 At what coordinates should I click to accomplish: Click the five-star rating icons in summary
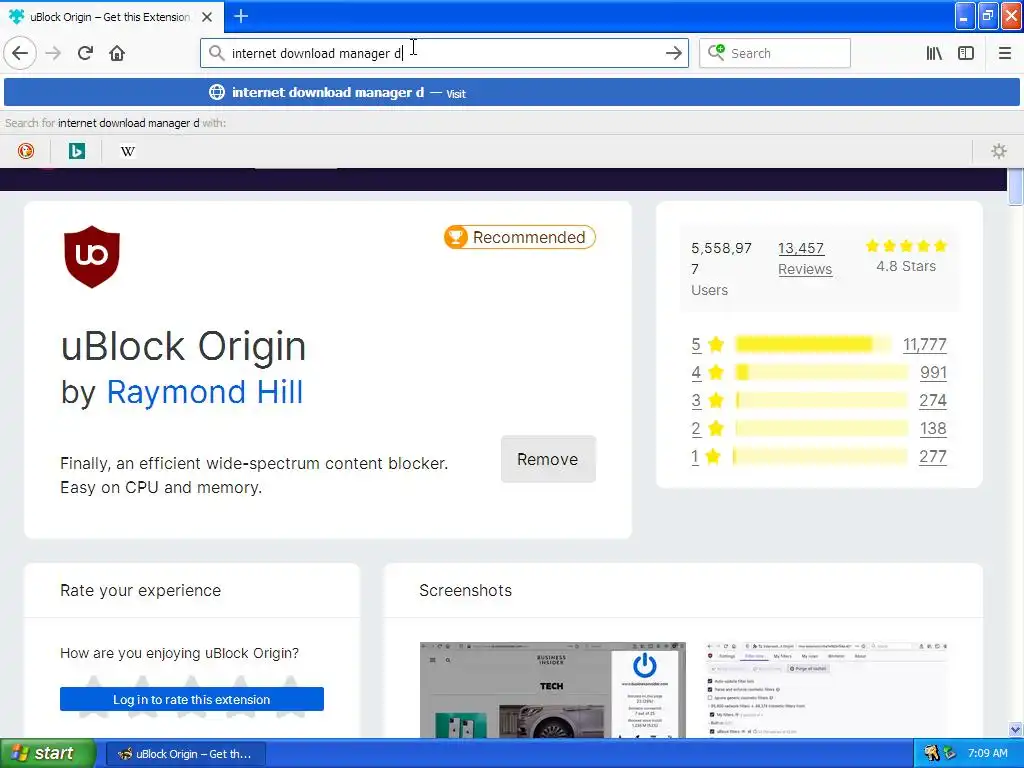(906, 246)
